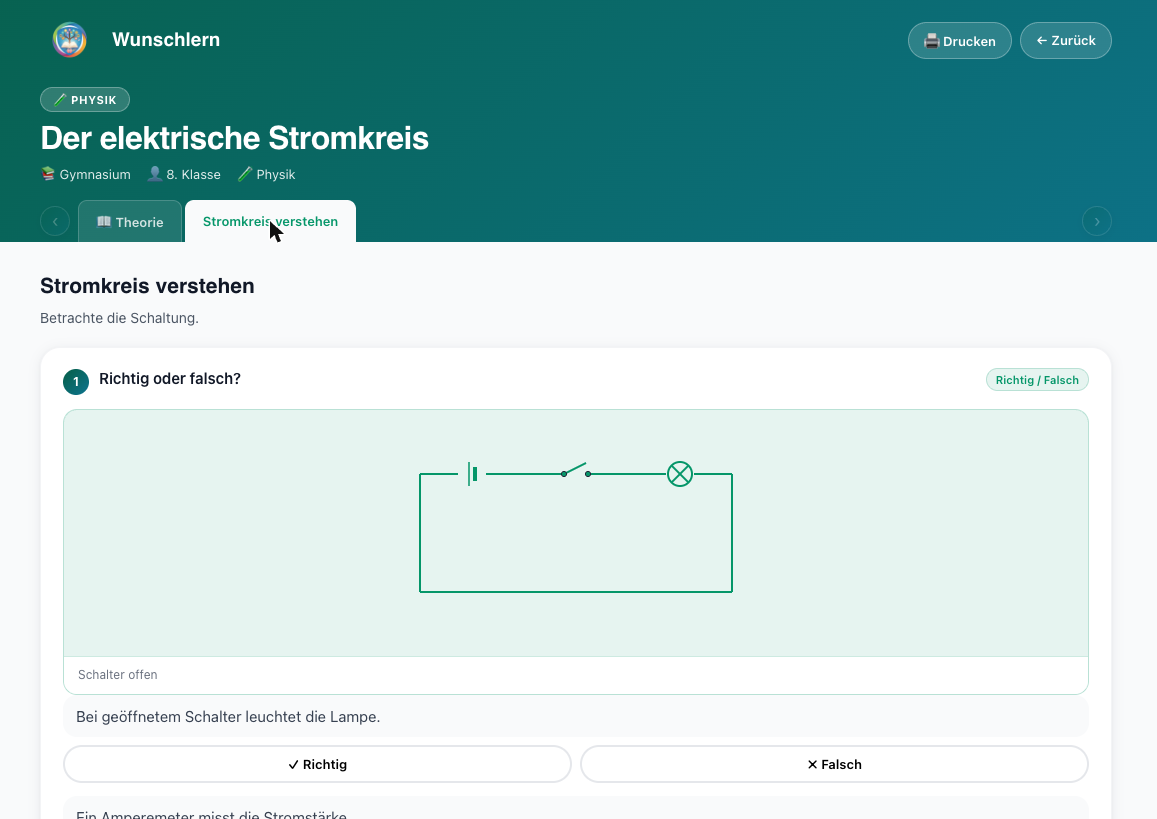Click the printer icon in Drucken button
Image resolution: width=1157 pixels, height=819 pixels.
932,41
